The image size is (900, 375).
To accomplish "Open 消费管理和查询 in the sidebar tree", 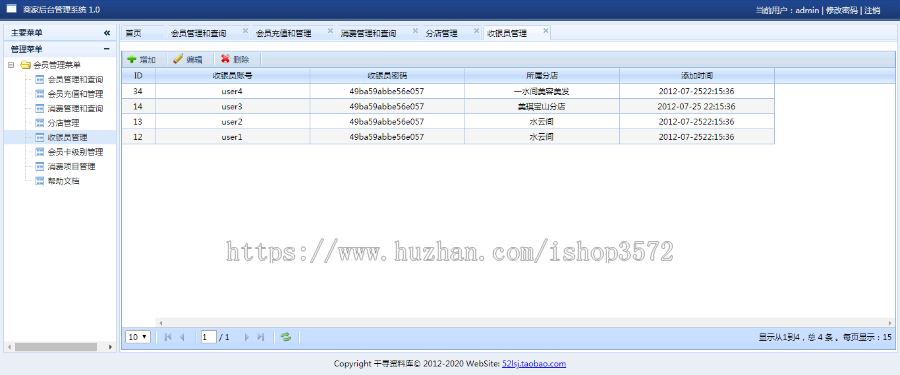I will click(x=75, y=109).
